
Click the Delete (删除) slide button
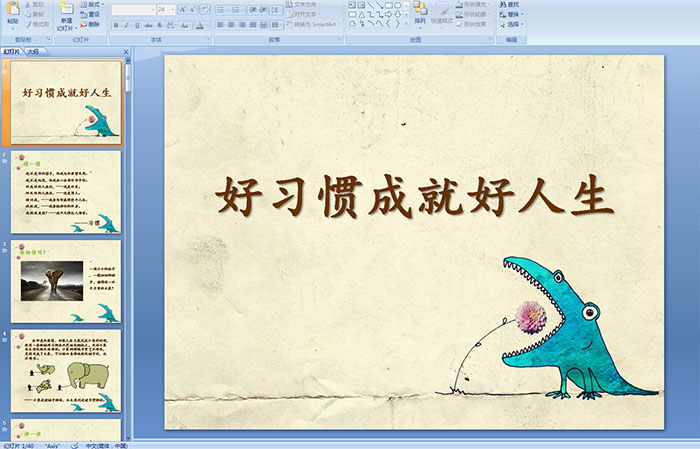pos(90,24)
